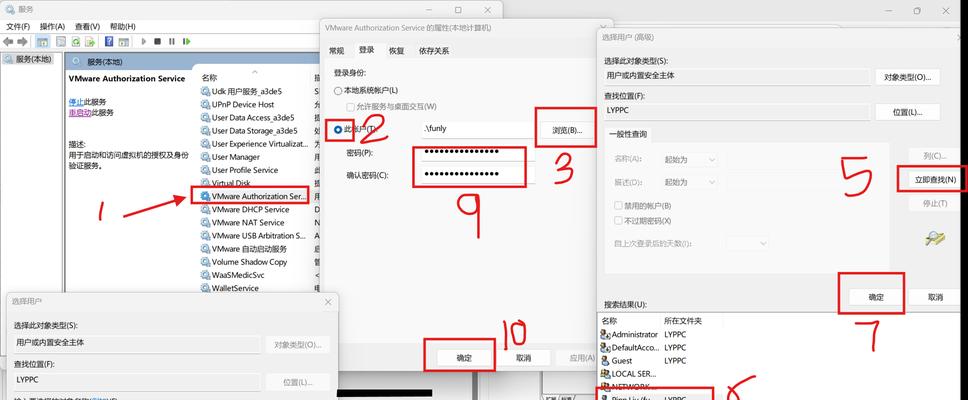Click 取消 in the advanced user dialog
The height and width of the screenshot is (400, 968).
click(935, 297)
